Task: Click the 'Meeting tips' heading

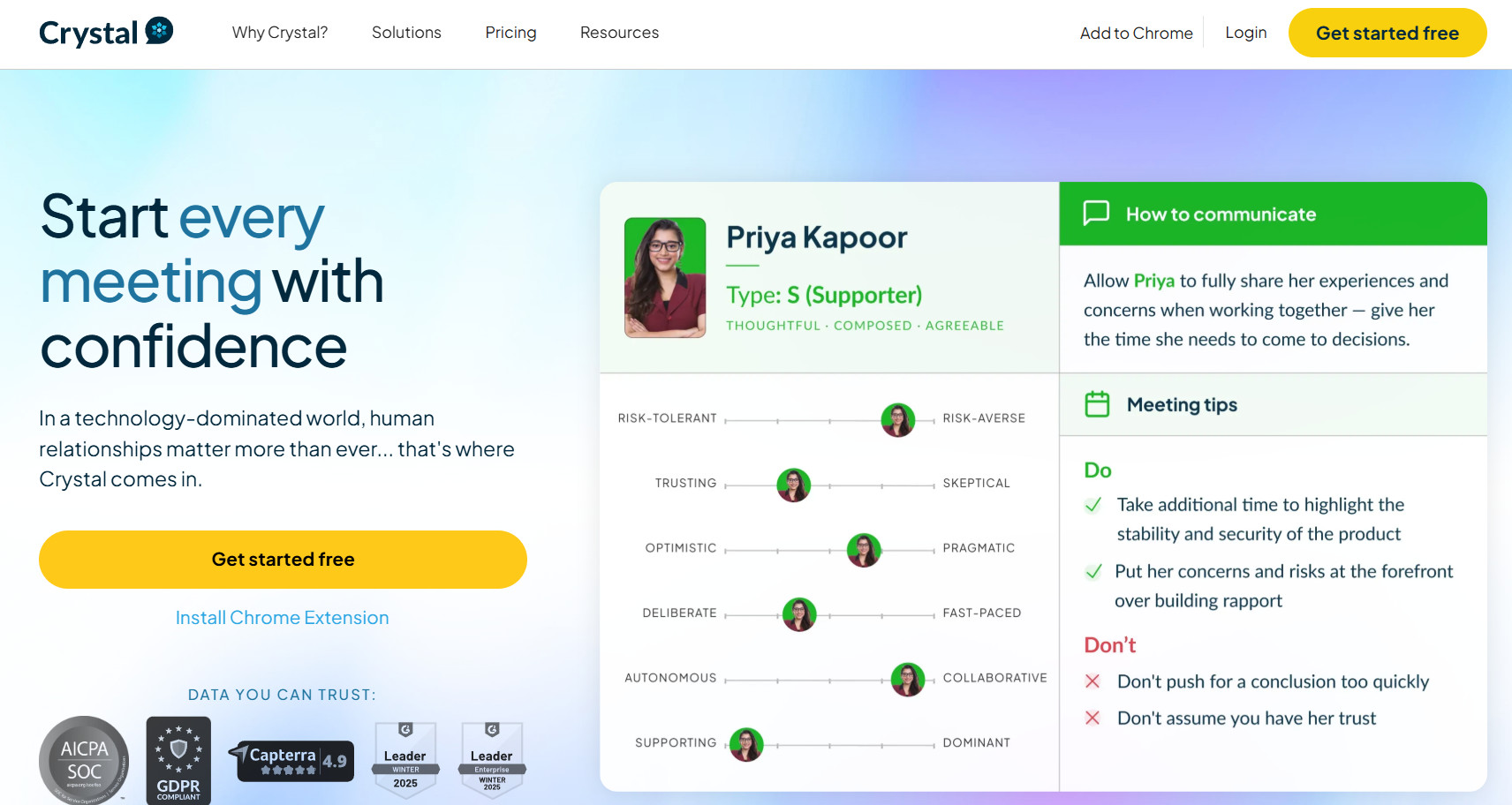Action: click(x=1182, y=405)
